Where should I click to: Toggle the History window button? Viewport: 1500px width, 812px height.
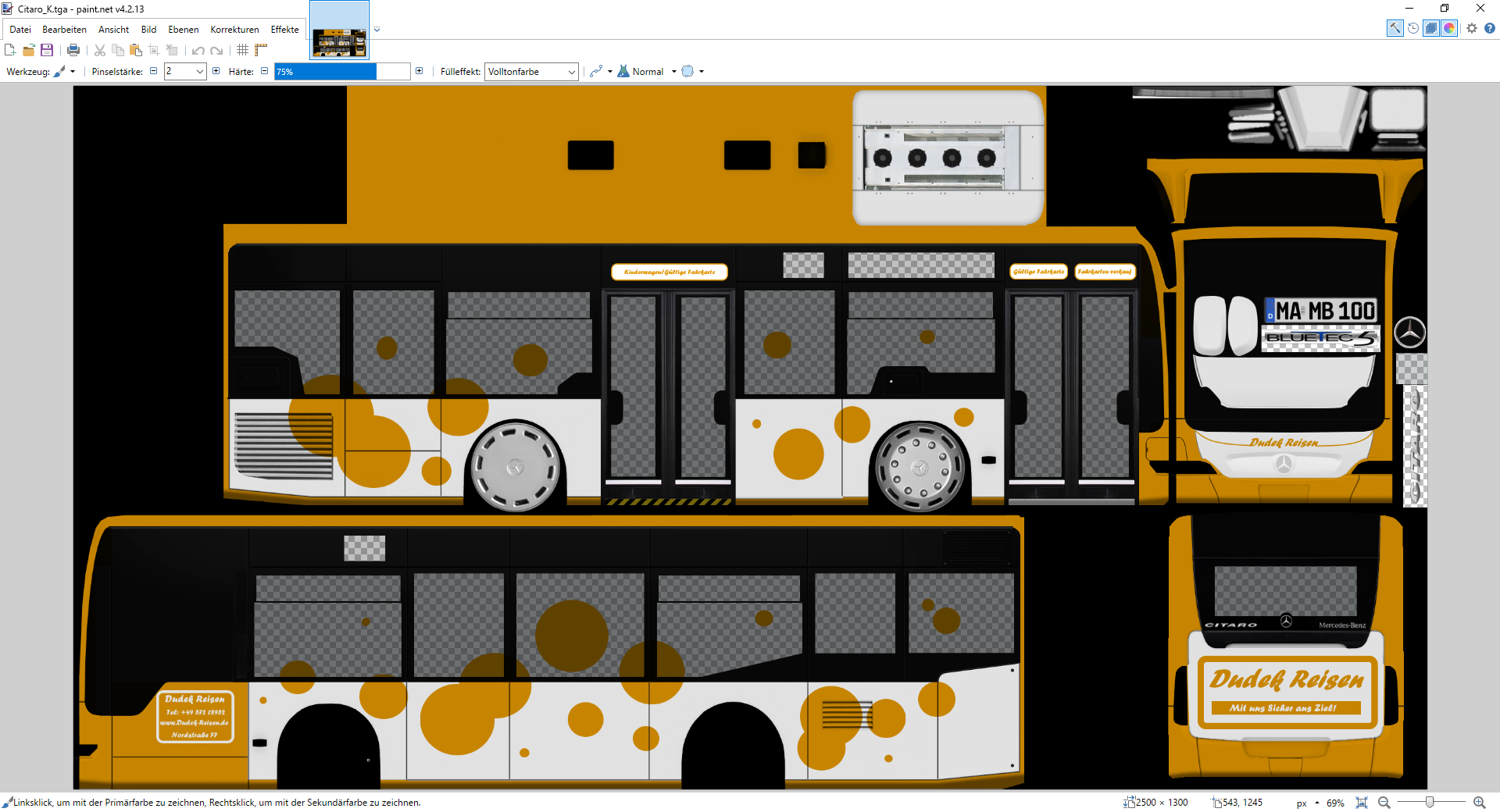(x=1413, y=28)
